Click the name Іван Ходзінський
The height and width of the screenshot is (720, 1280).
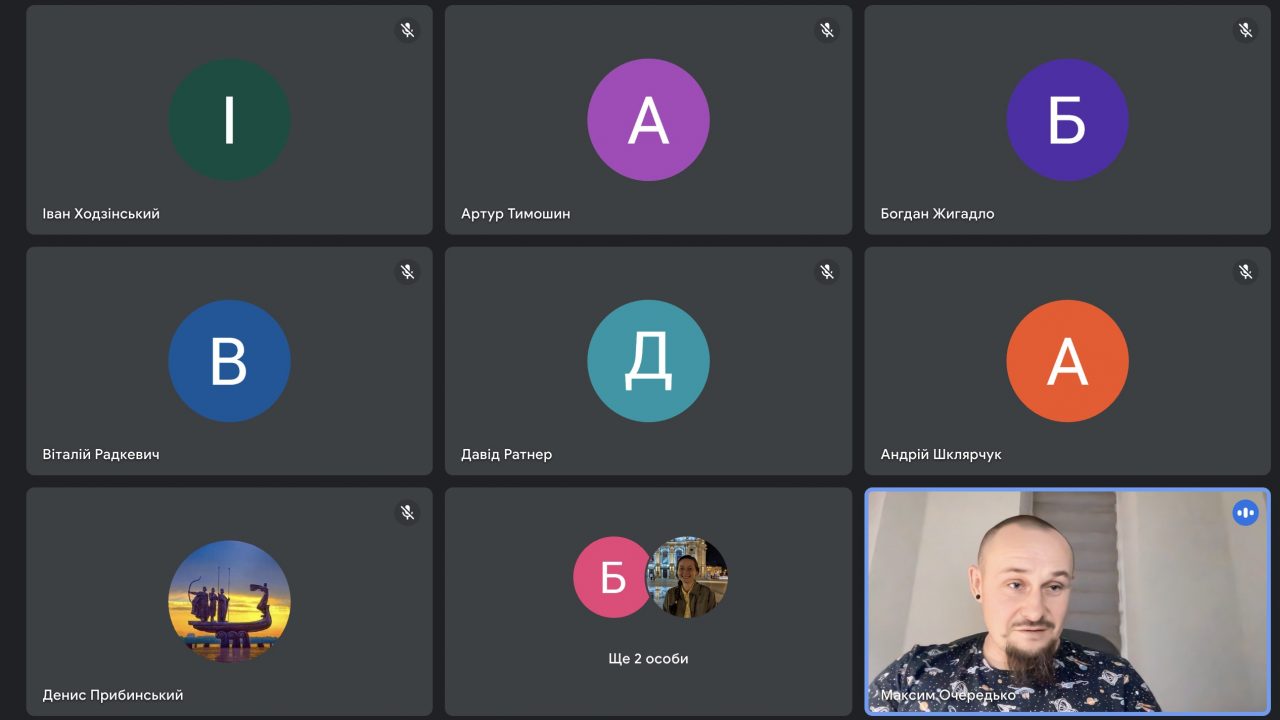101,213
